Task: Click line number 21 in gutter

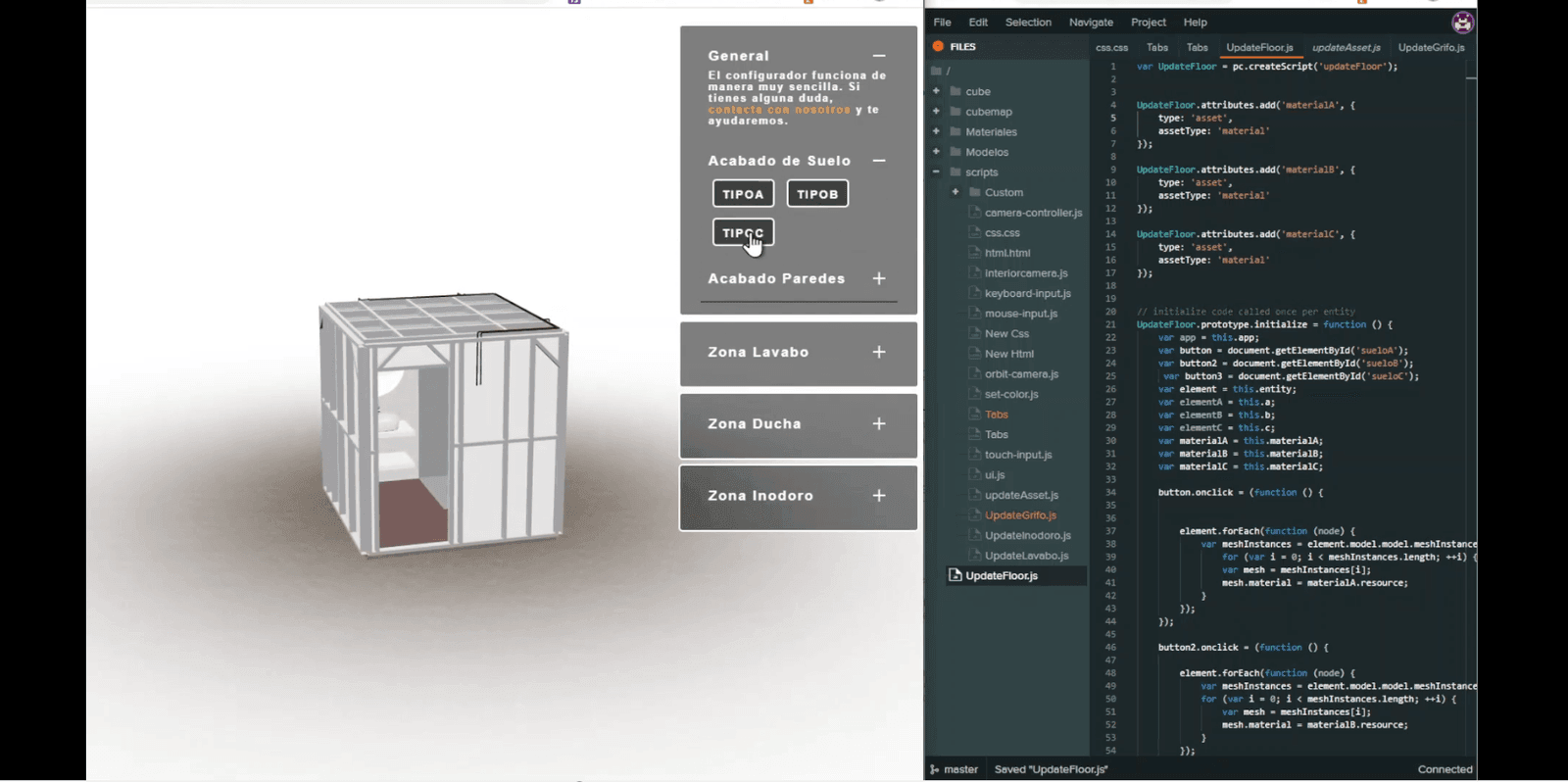Action: pos(1110,324)
